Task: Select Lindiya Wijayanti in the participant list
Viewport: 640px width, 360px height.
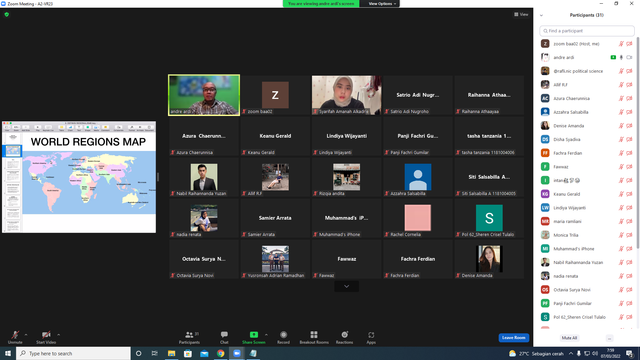Action: click(587, 208)
